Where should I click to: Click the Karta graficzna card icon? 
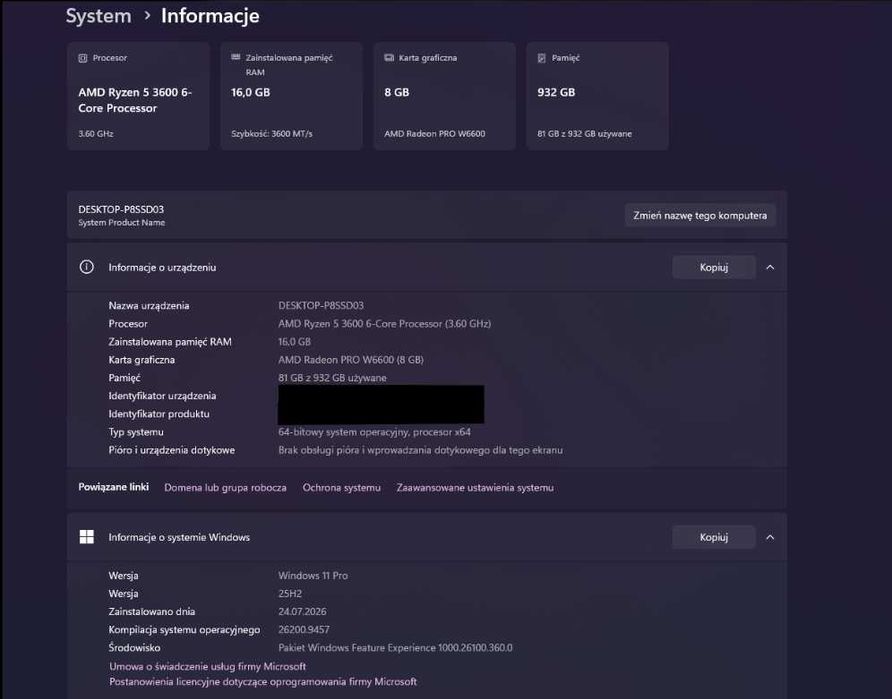[x=389, y=58]
